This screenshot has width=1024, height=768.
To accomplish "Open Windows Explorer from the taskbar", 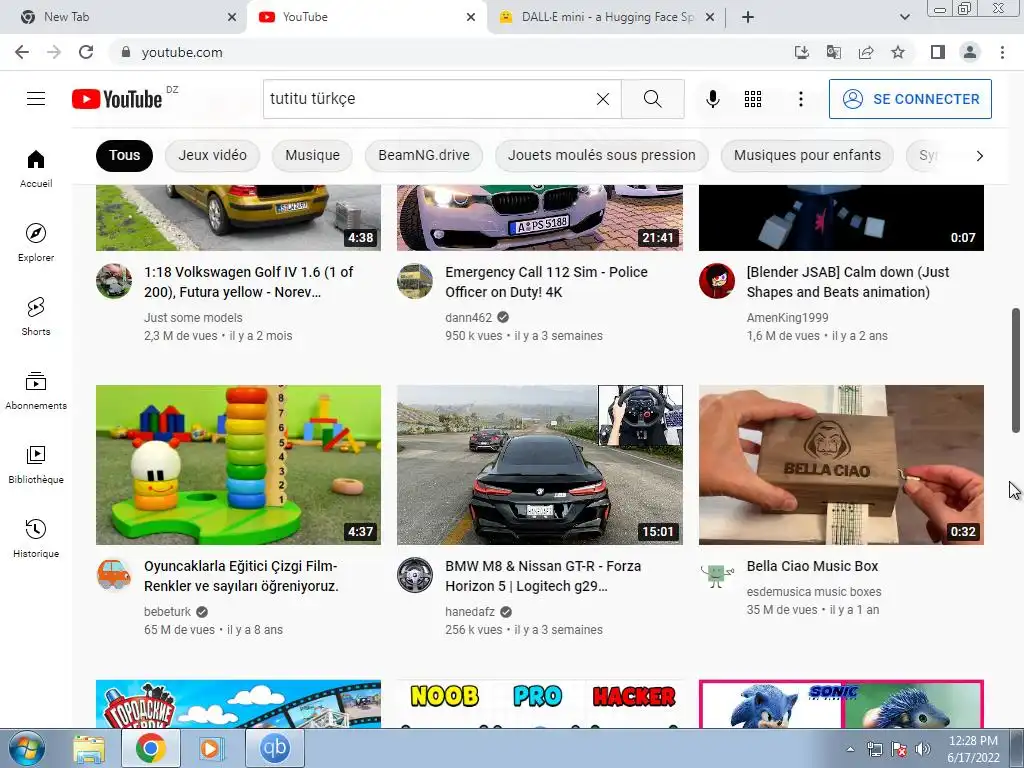I will point(89,749).
